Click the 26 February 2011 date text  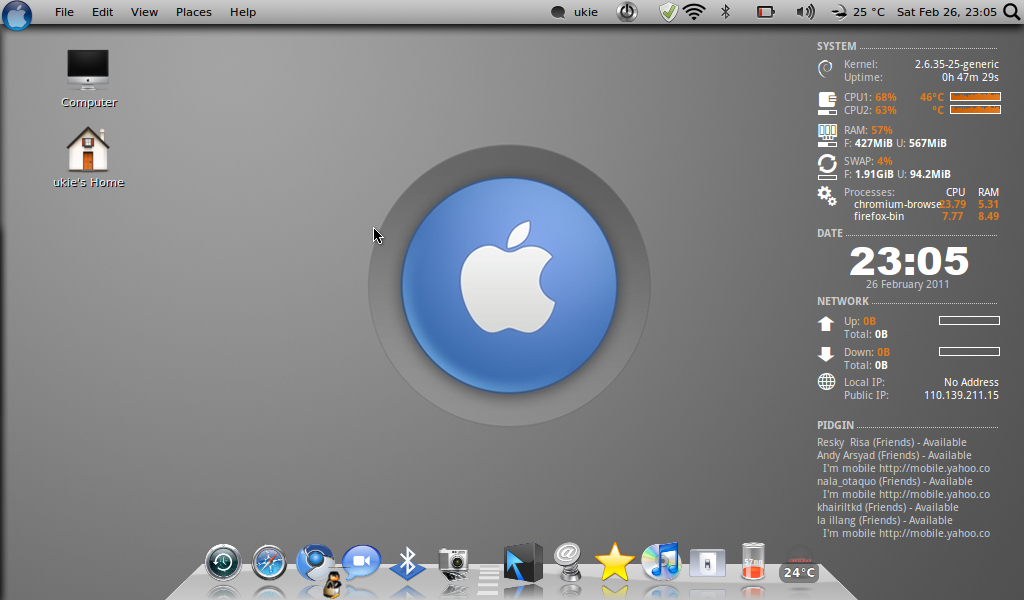tap(907, 284)
